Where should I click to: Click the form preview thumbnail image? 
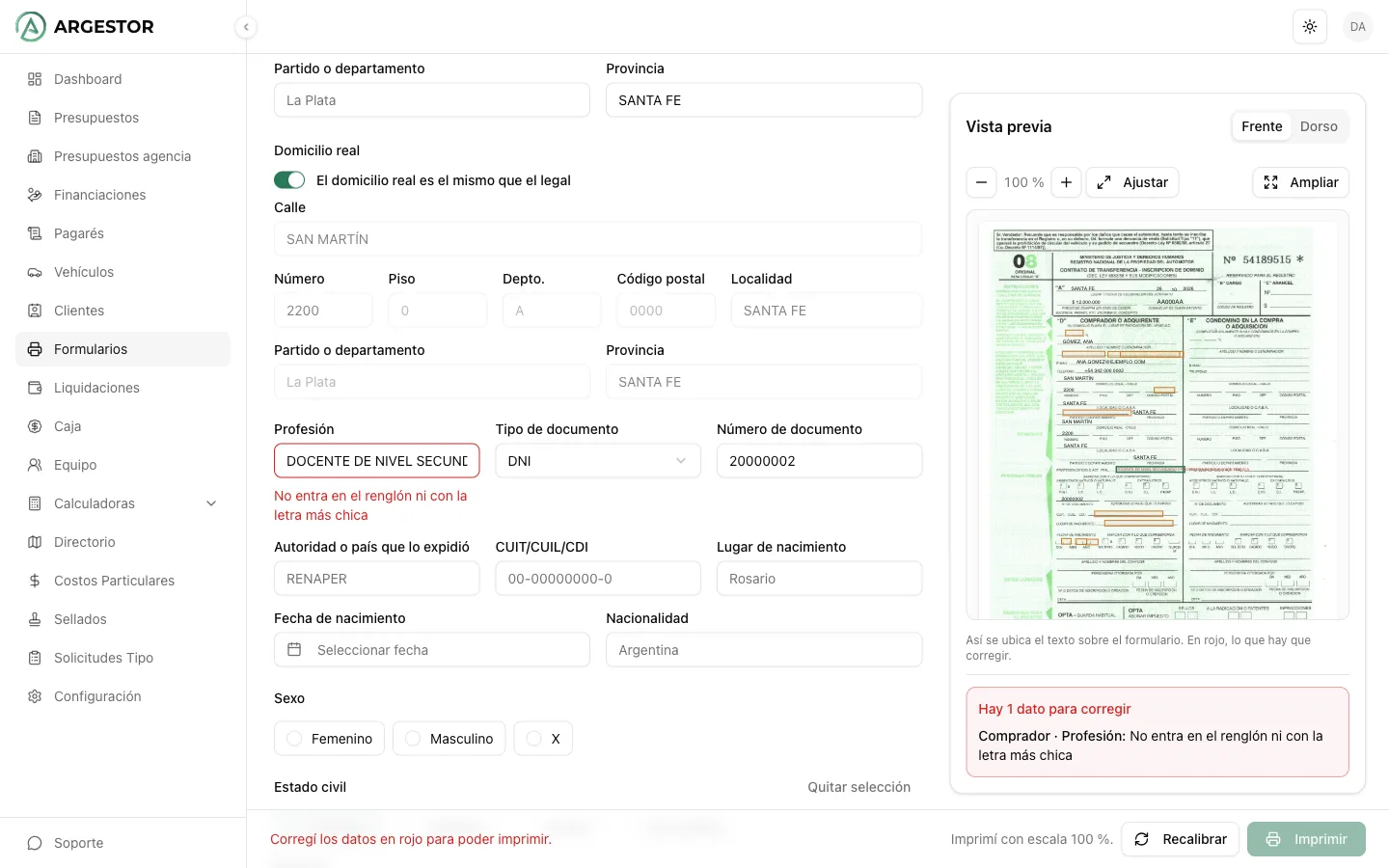1157,415
